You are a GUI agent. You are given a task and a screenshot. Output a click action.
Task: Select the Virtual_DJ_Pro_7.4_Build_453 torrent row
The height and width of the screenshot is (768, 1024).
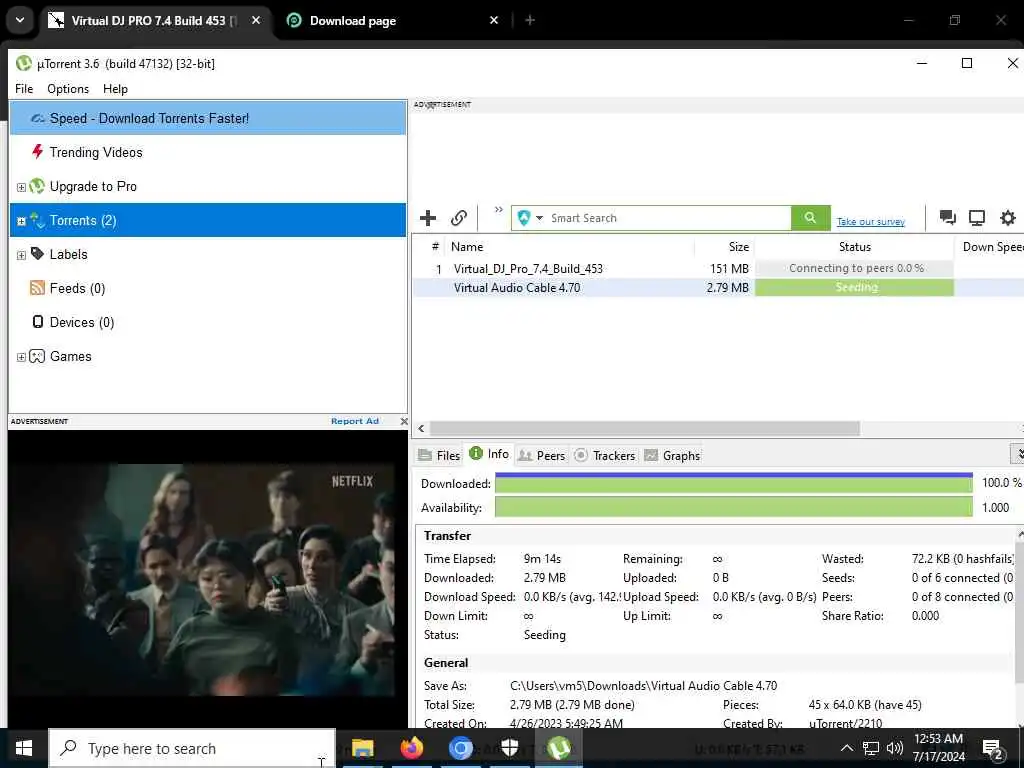[x=718, y=268]
